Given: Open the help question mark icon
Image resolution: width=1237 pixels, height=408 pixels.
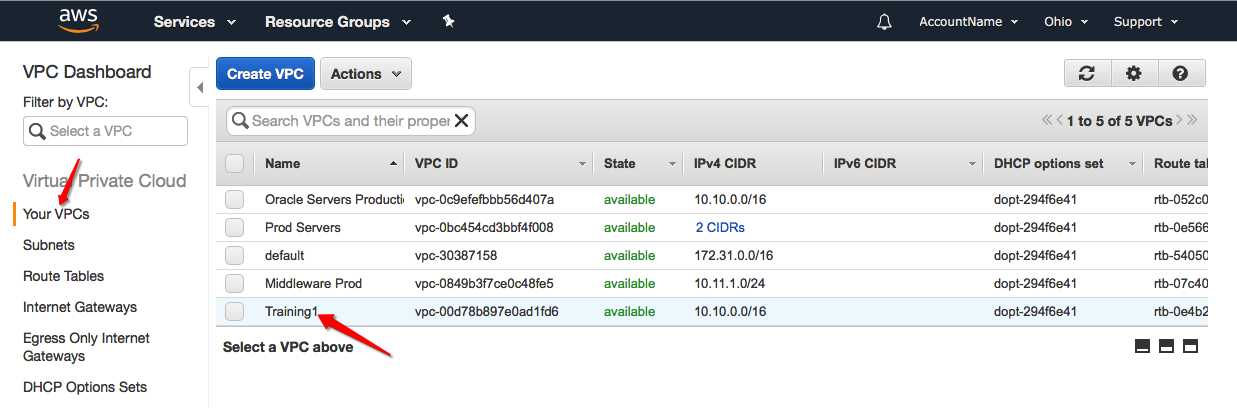Looking at the screenshot, I should pos(1180,73).
